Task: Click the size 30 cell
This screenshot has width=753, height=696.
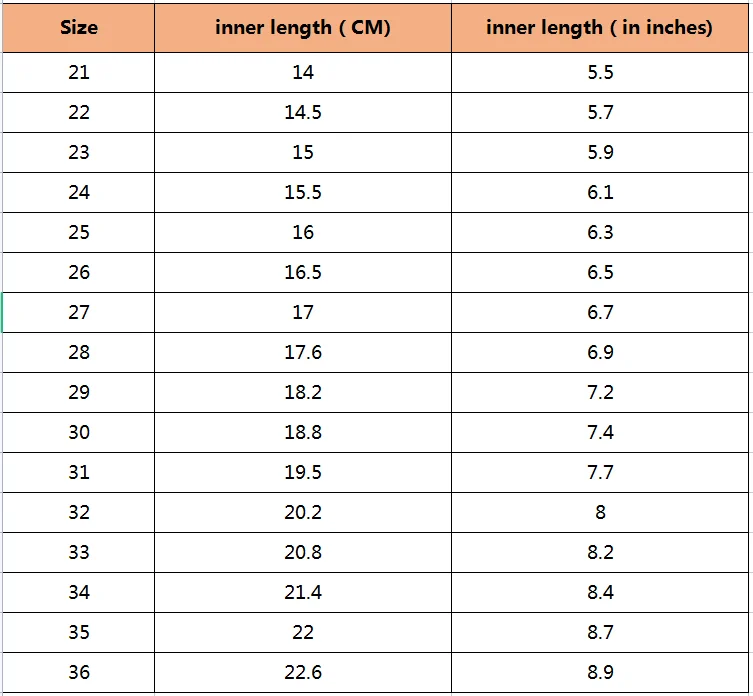Action: (79, 432)
